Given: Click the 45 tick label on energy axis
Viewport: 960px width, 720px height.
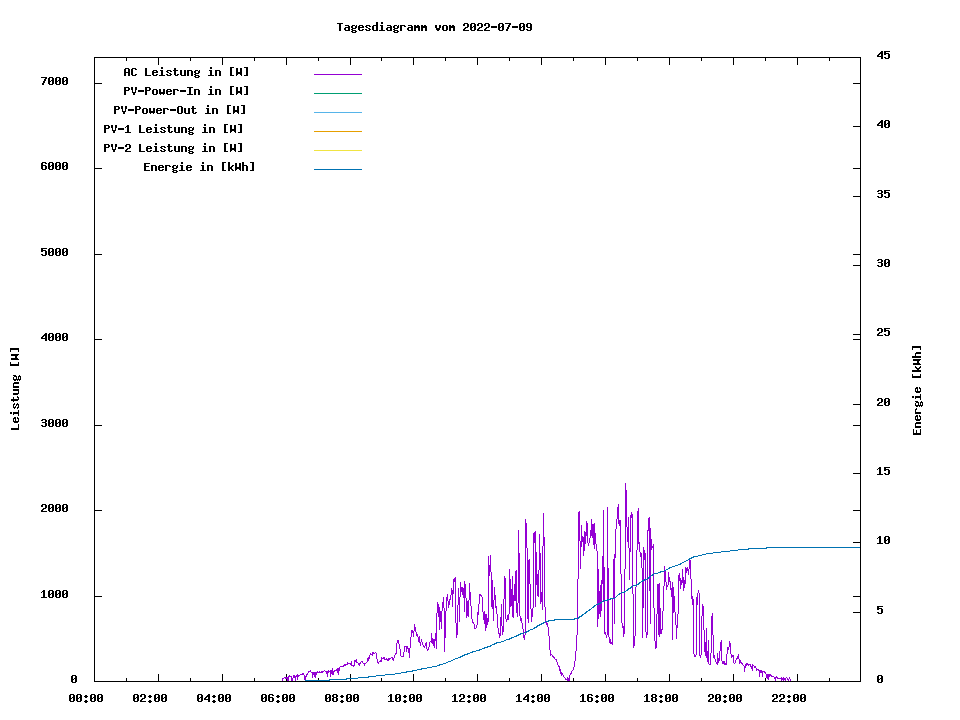Looking at the screenshot, I should click(884, 55).
